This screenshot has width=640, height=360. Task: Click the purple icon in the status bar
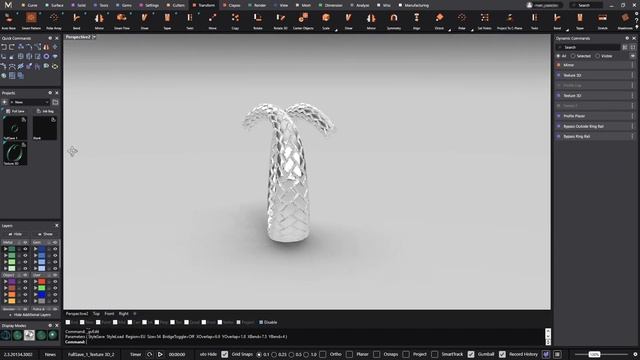(x=546, y=354)
